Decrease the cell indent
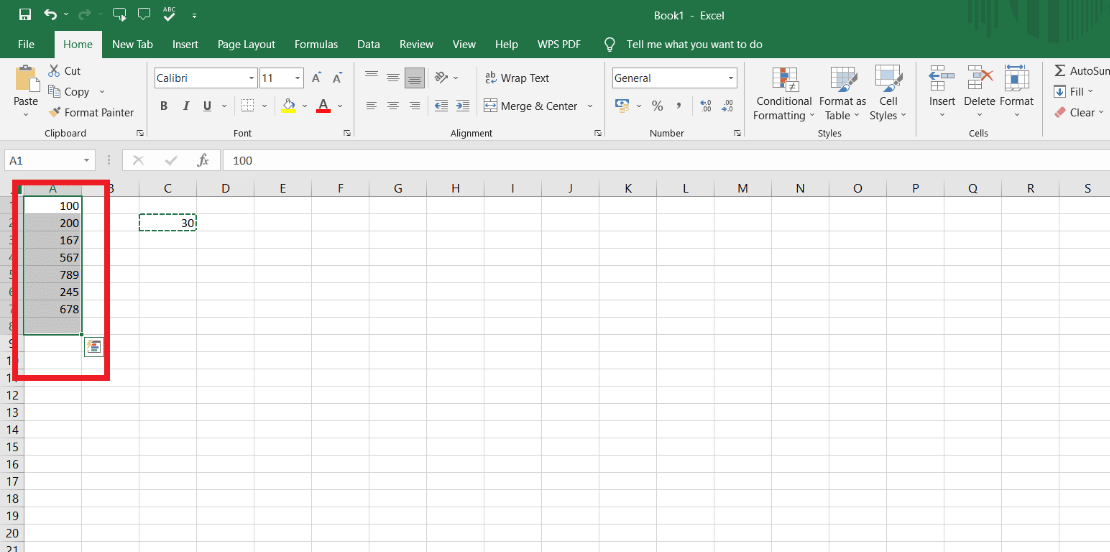 point(441,106)
